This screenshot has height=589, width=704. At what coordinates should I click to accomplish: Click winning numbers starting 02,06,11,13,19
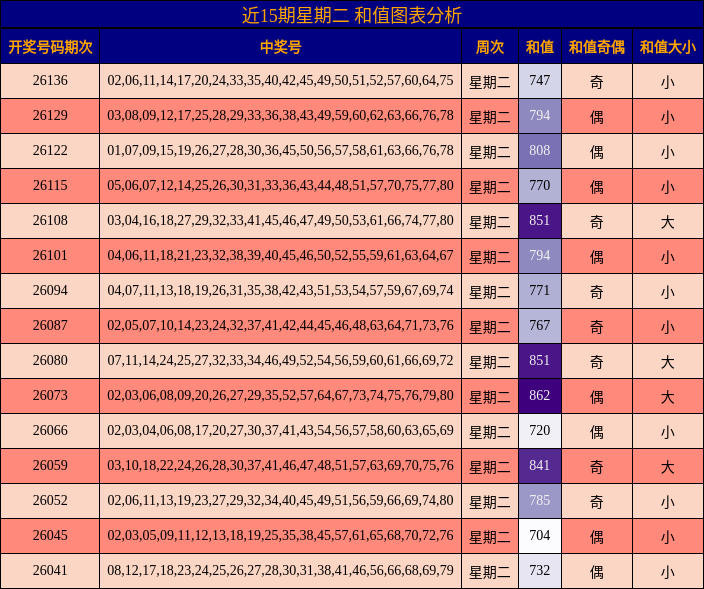click(281, 501)
